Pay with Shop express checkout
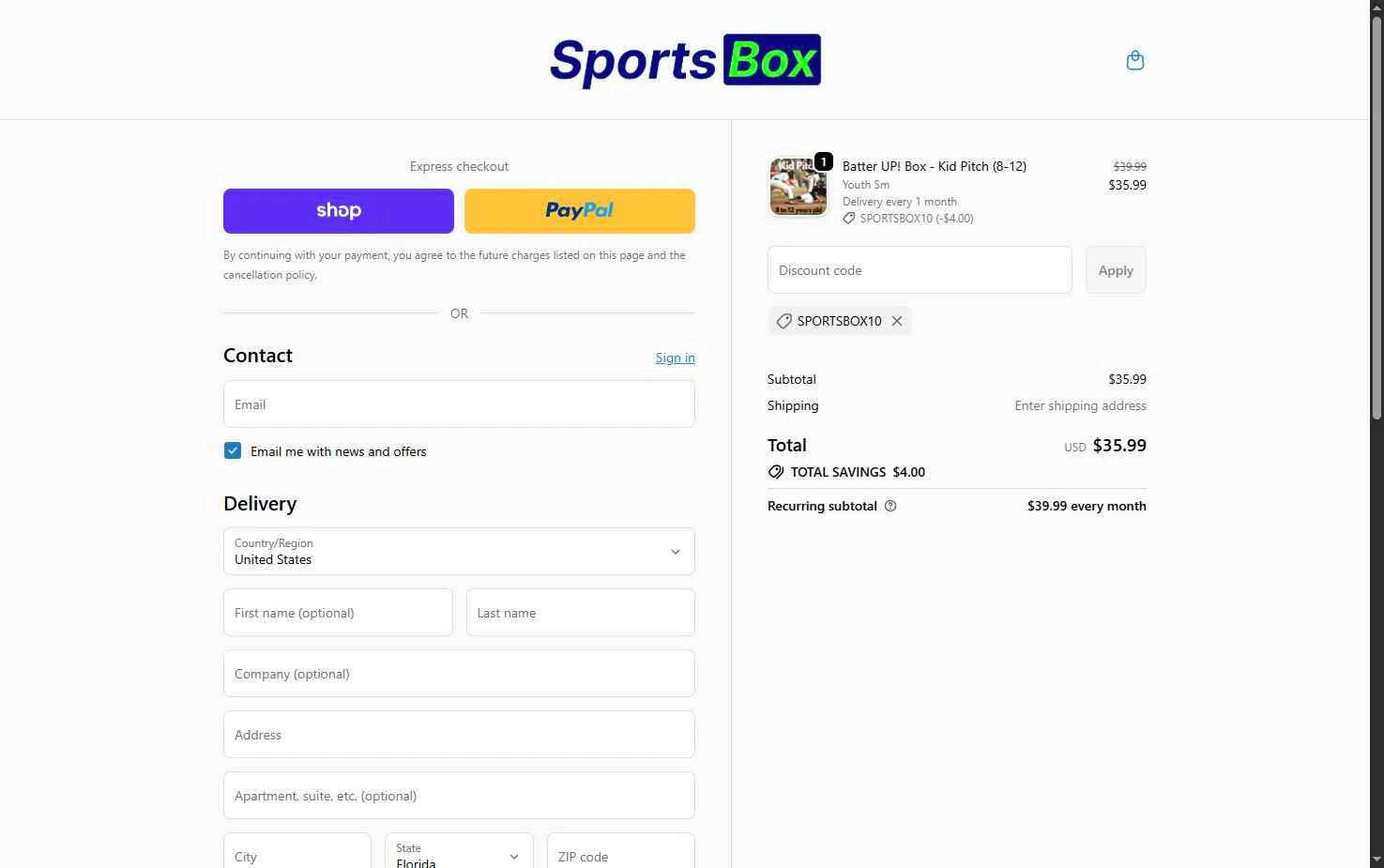Screen dimensions: 1384x868 point(339,211)
